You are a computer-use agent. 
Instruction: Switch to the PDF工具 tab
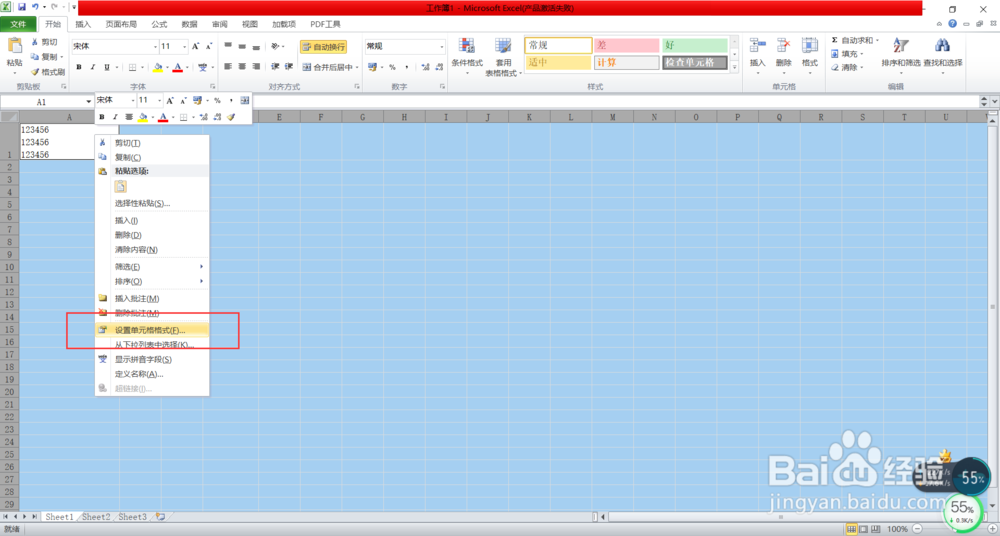pyautogui.click(x=325, y=24)
